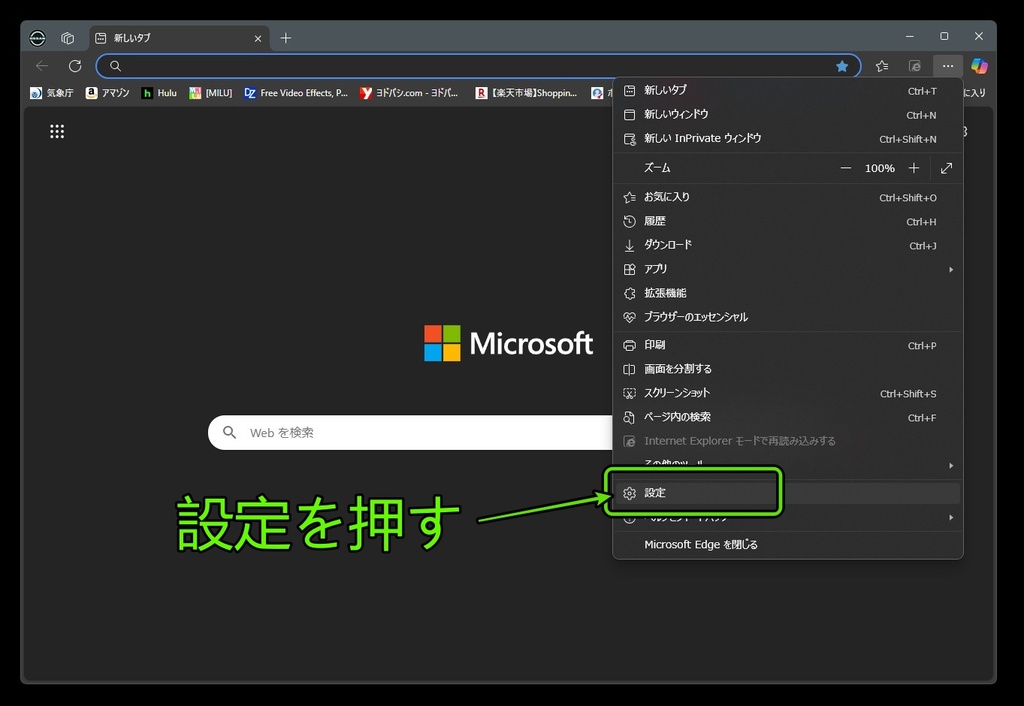Select 画面を分割する menu item
This screenshot has height=706, width=1024.
[x=787, y=370]
